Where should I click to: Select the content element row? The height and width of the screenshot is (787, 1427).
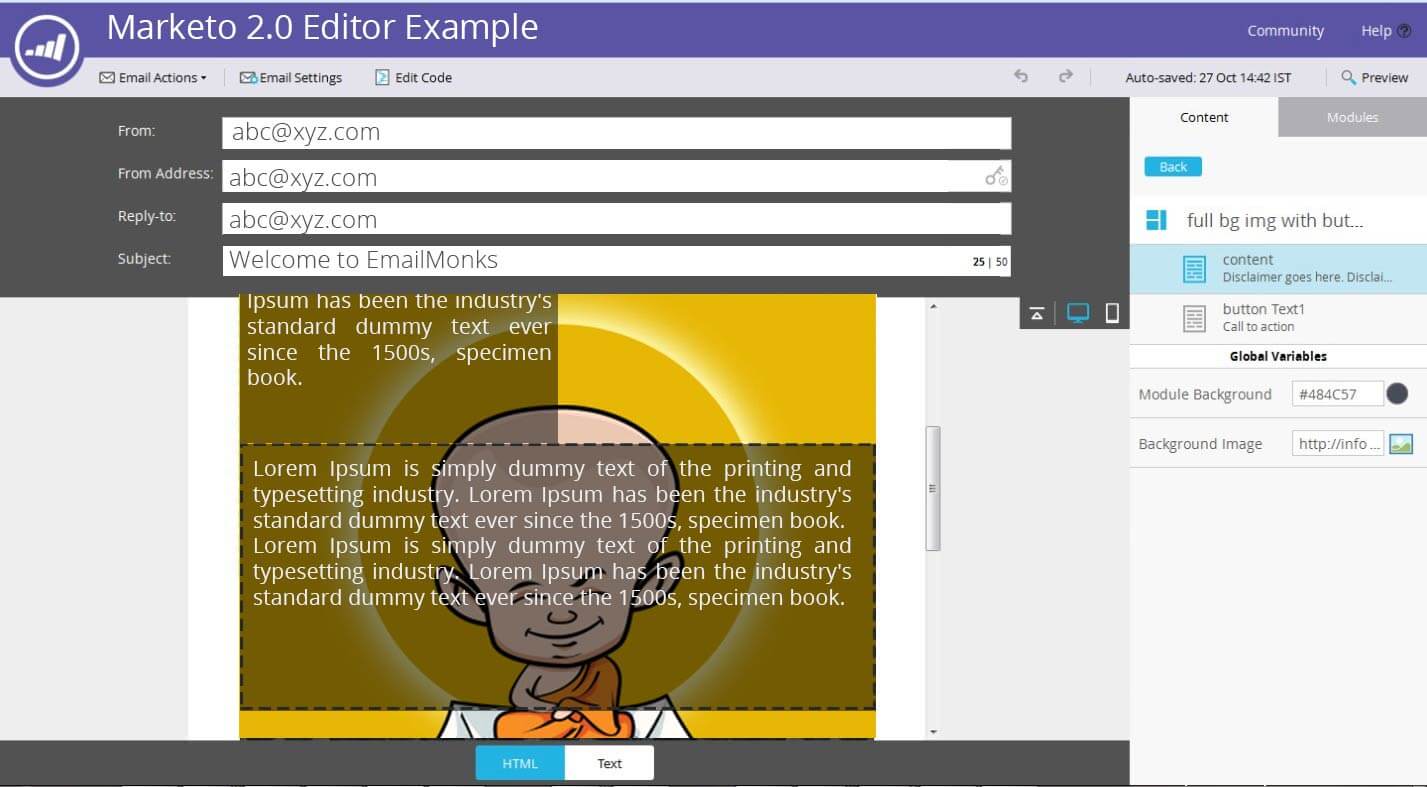click(1278, 268)
